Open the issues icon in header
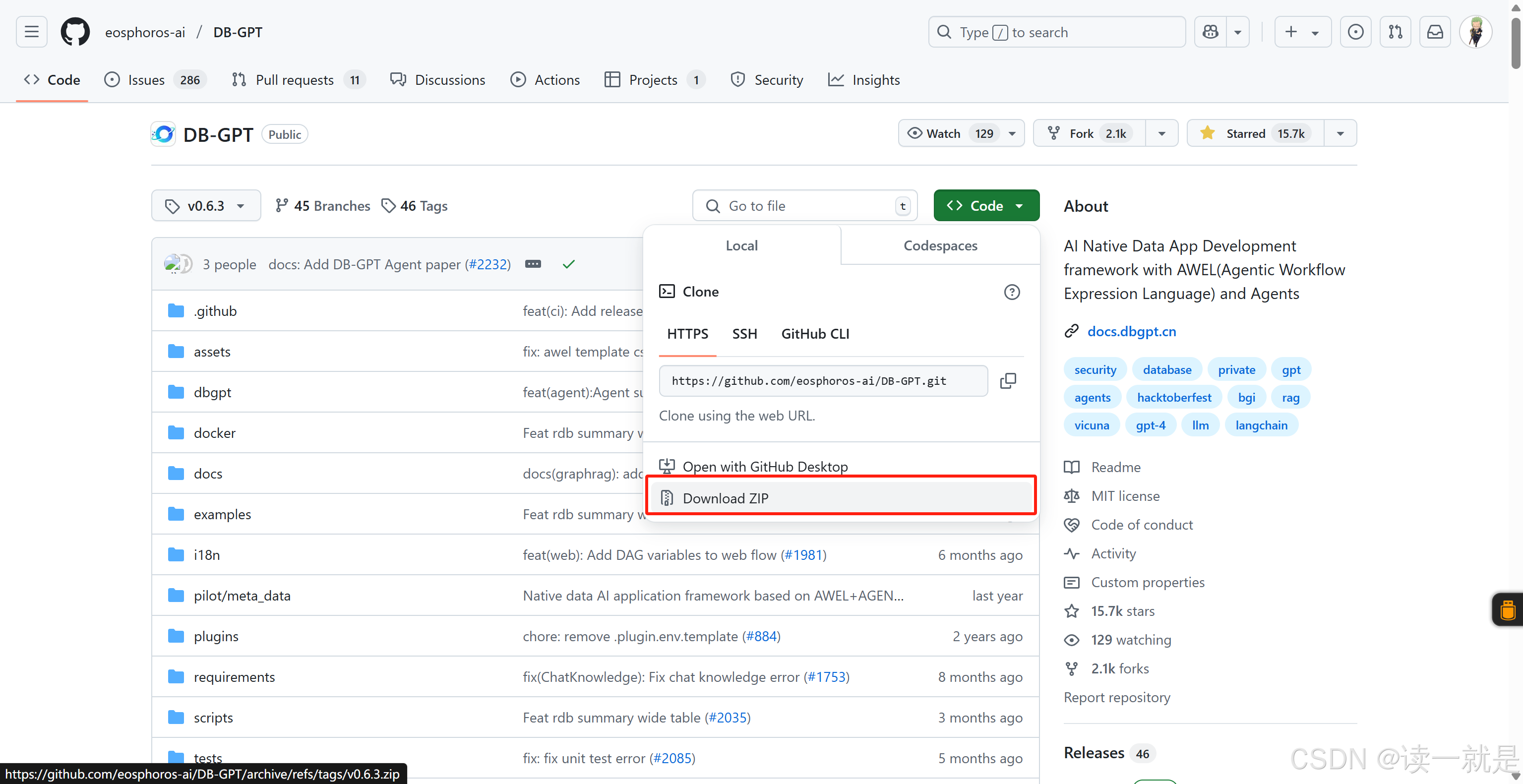Viewport: 1523px width, 784px height. pyautogui.click(x=1355, y=32)
